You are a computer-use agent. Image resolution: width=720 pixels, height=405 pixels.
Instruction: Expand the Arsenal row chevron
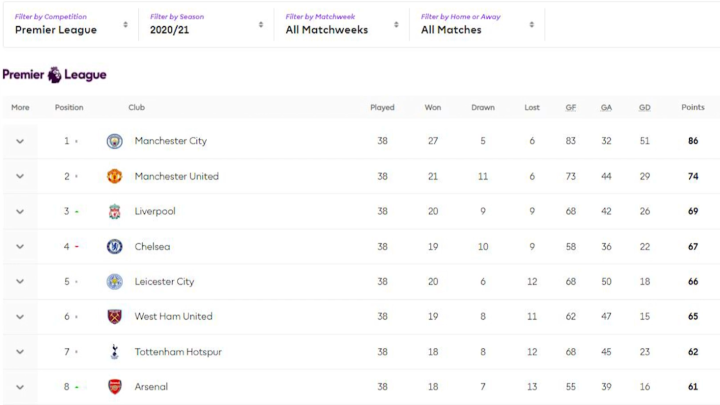coord(19,387)
